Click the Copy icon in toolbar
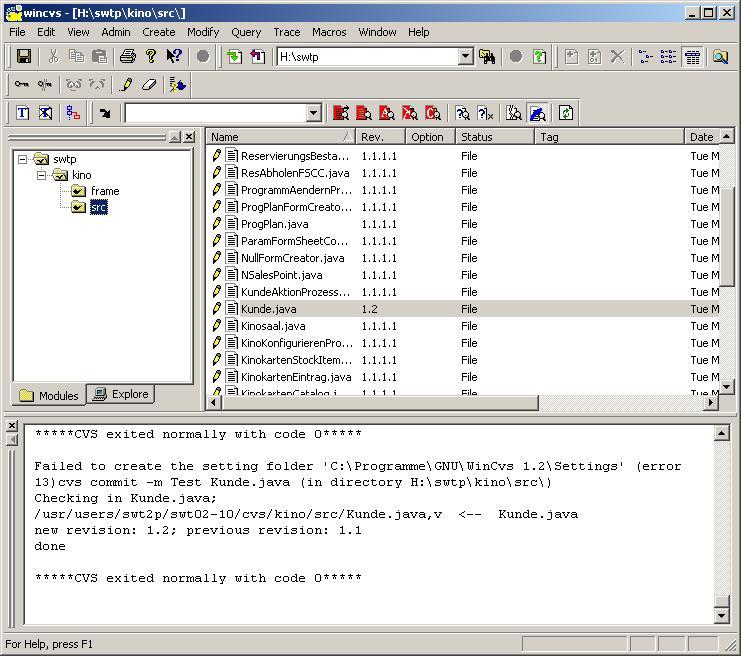The width and height of the screenshot is (741, 656). pyautogui.click(x=76, y=56)
